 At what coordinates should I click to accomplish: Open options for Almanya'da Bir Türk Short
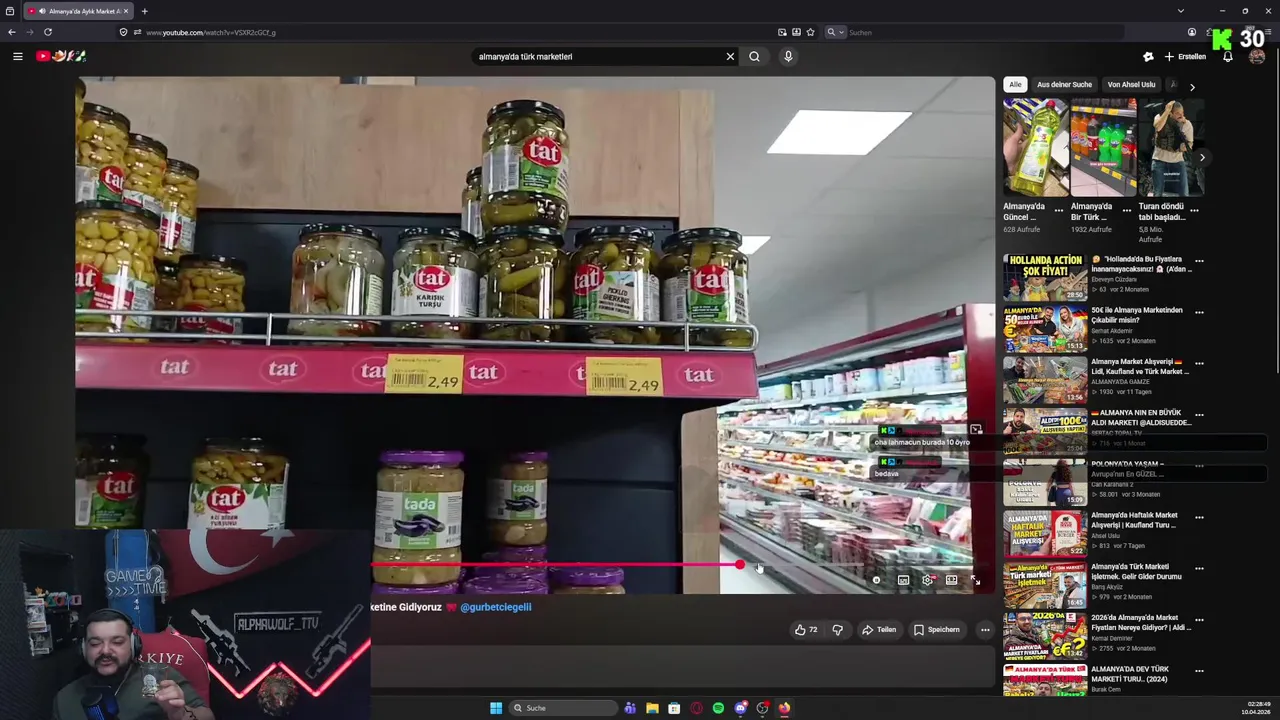[1127, 211]
